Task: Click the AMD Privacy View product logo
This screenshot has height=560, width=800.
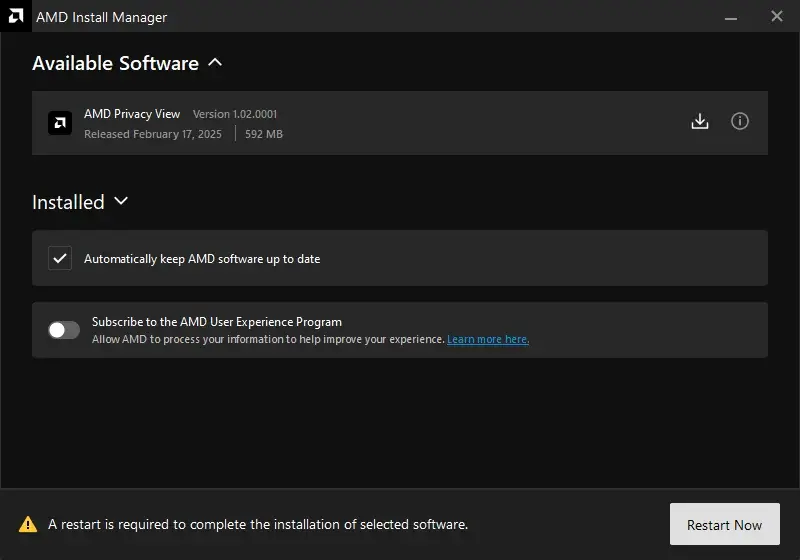Action: pyautogui.click(x=60, y=123)
